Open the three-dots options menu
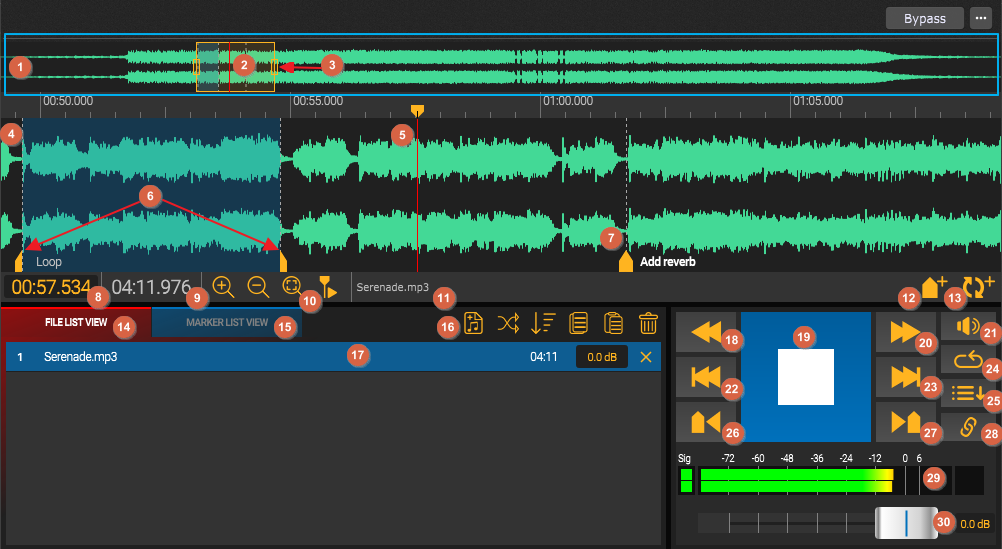The height and width of the screenshot is (549, 1002). coord(981,19)
